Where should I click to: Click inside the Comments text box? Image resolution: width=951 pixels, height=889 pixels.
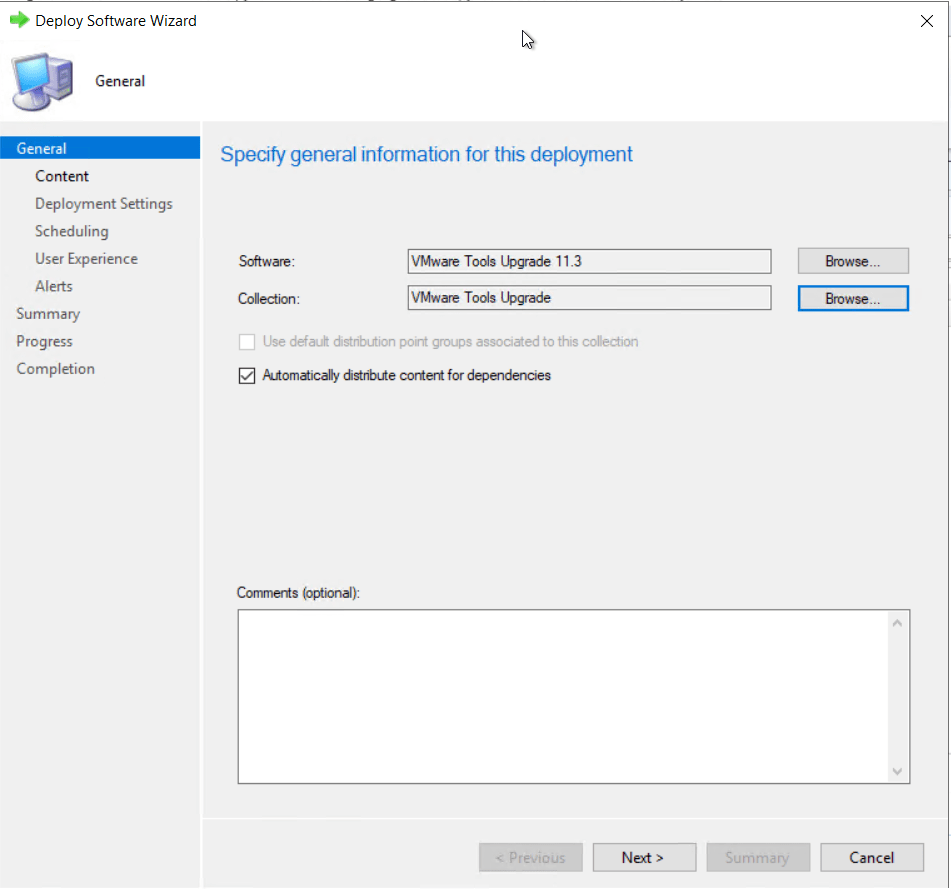point(560,695)
